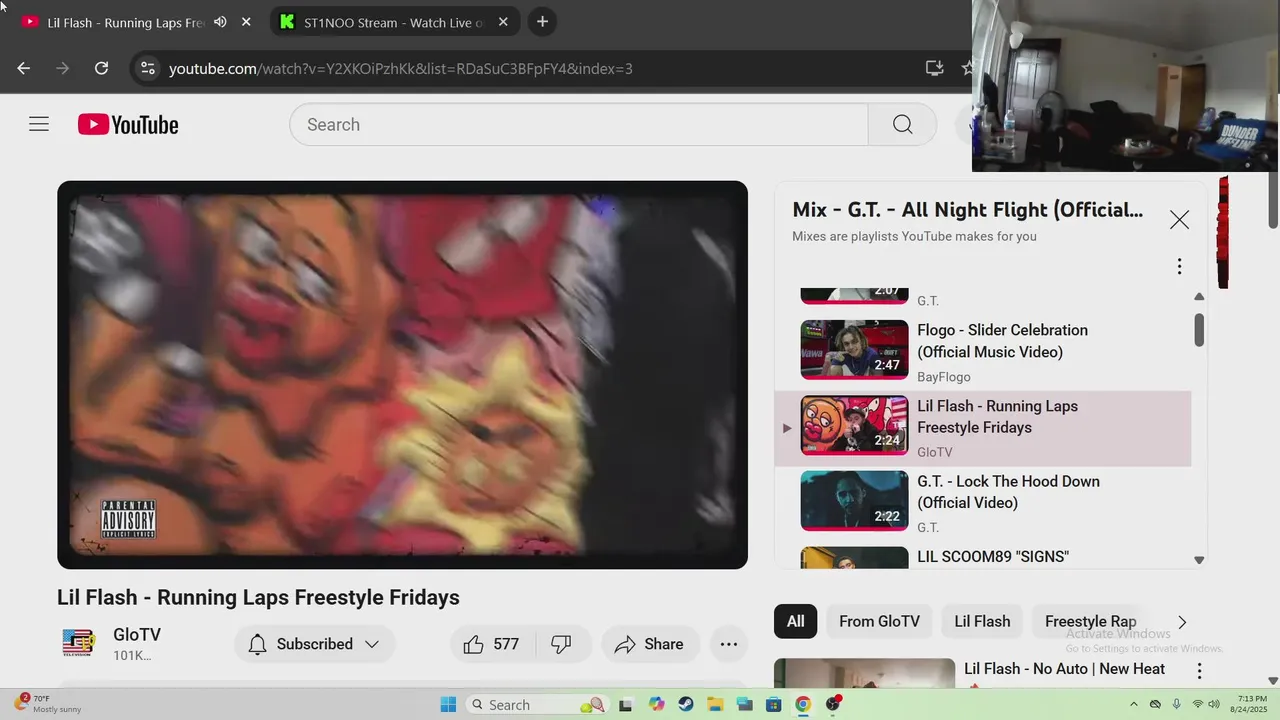Viewport: 1280px width, 720px height.
Task: Switch to Chrome in the taskbar
Action: click(x=802, y=704)
